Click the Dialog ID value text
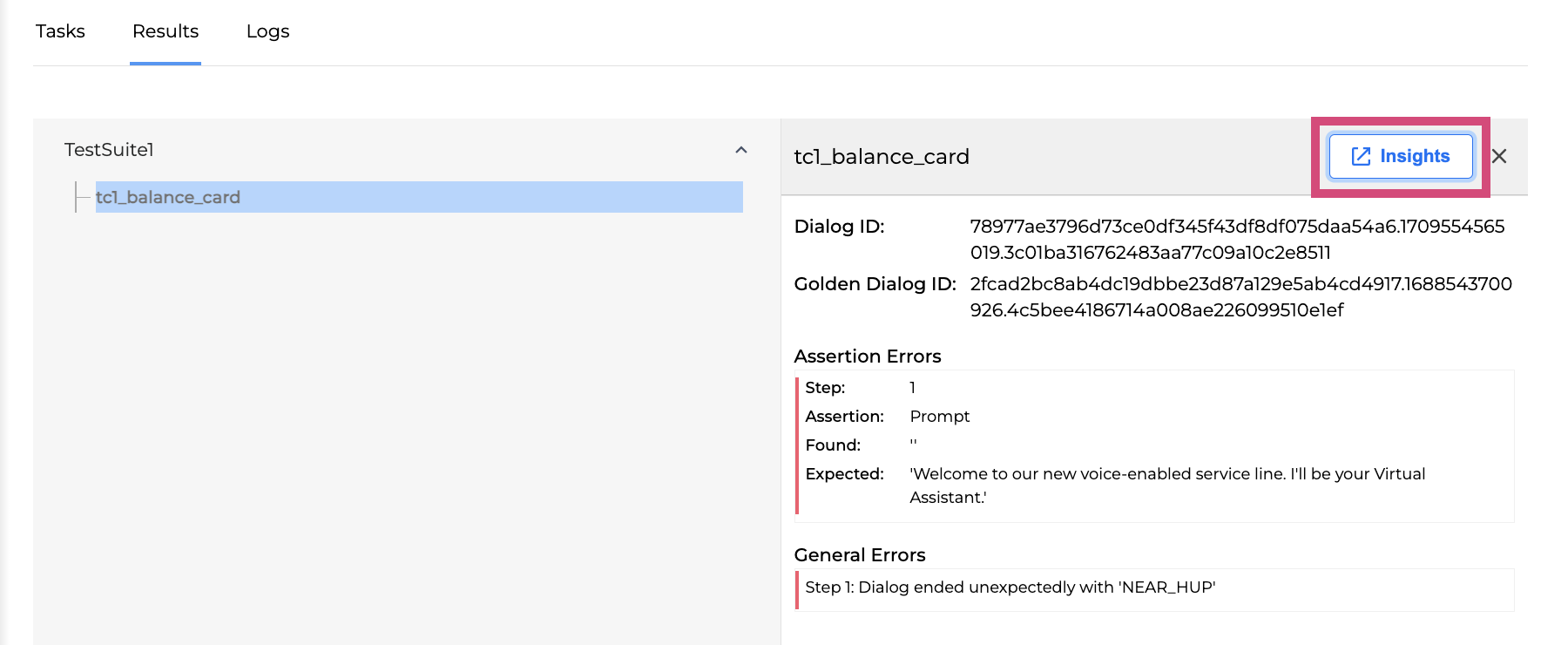 tap(1237, 239)
